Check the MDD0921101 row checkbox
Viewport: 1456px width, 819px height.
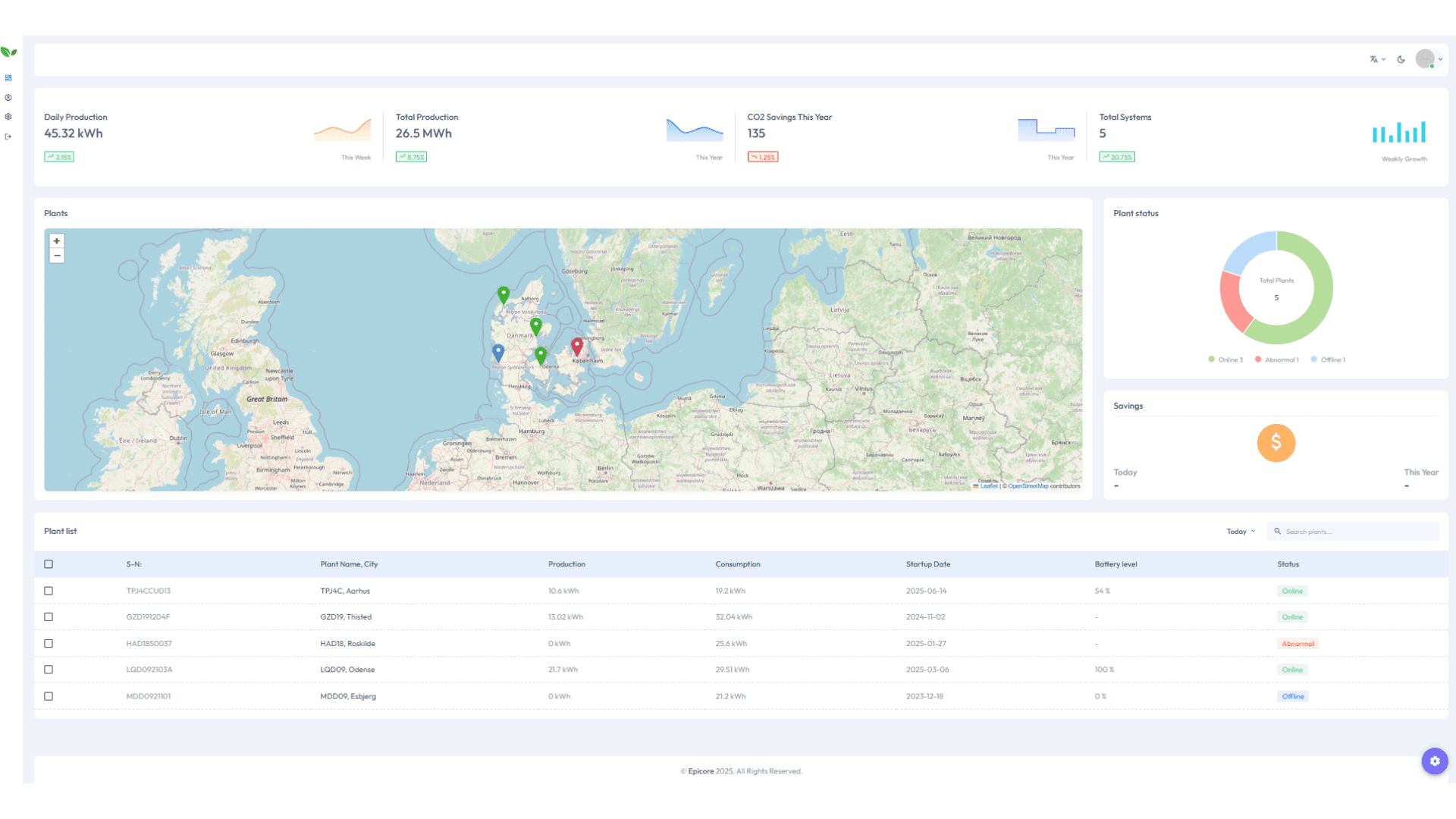coord(49,696)
